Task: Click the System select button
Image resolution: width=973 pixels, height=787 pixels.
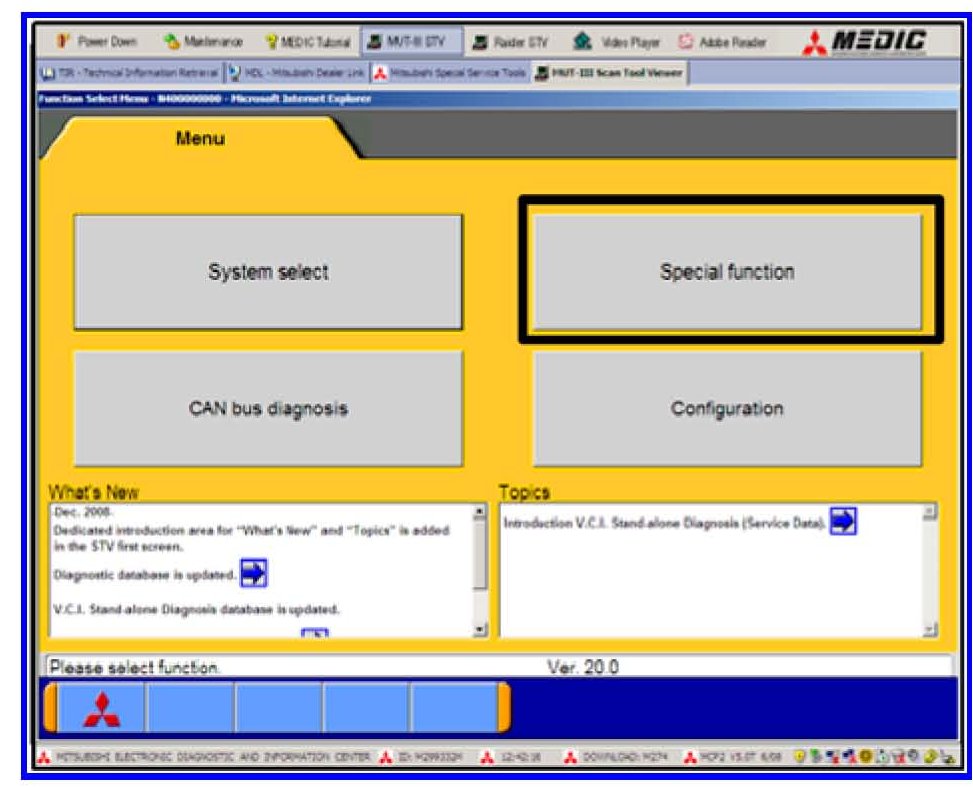Action: pyautogui.click(x=268, y=272)
